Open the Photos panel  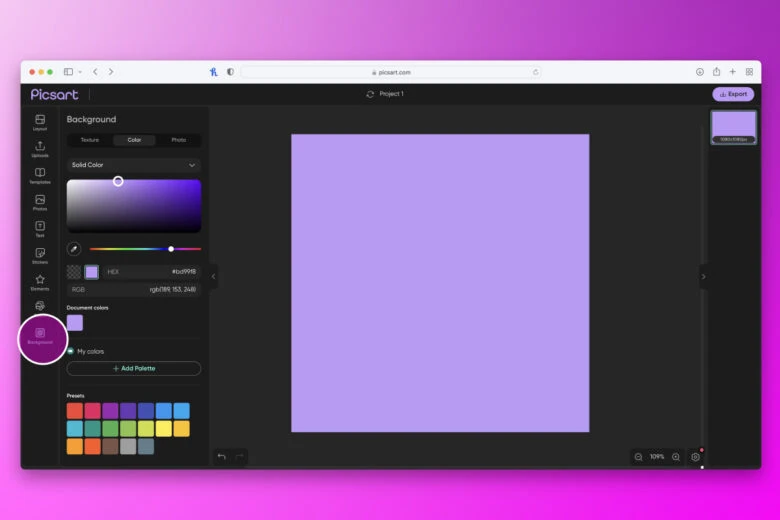point(40,202)
